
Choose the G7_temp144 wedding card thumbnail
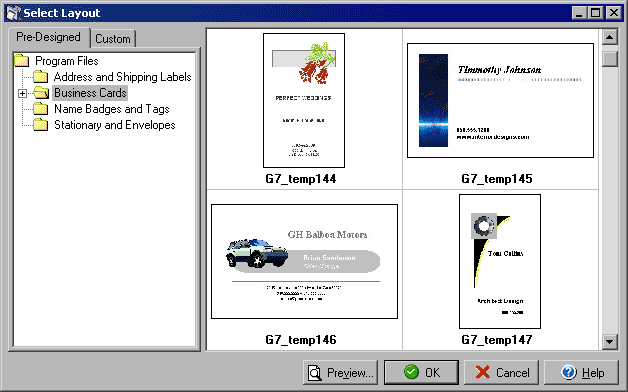point(304,101)
